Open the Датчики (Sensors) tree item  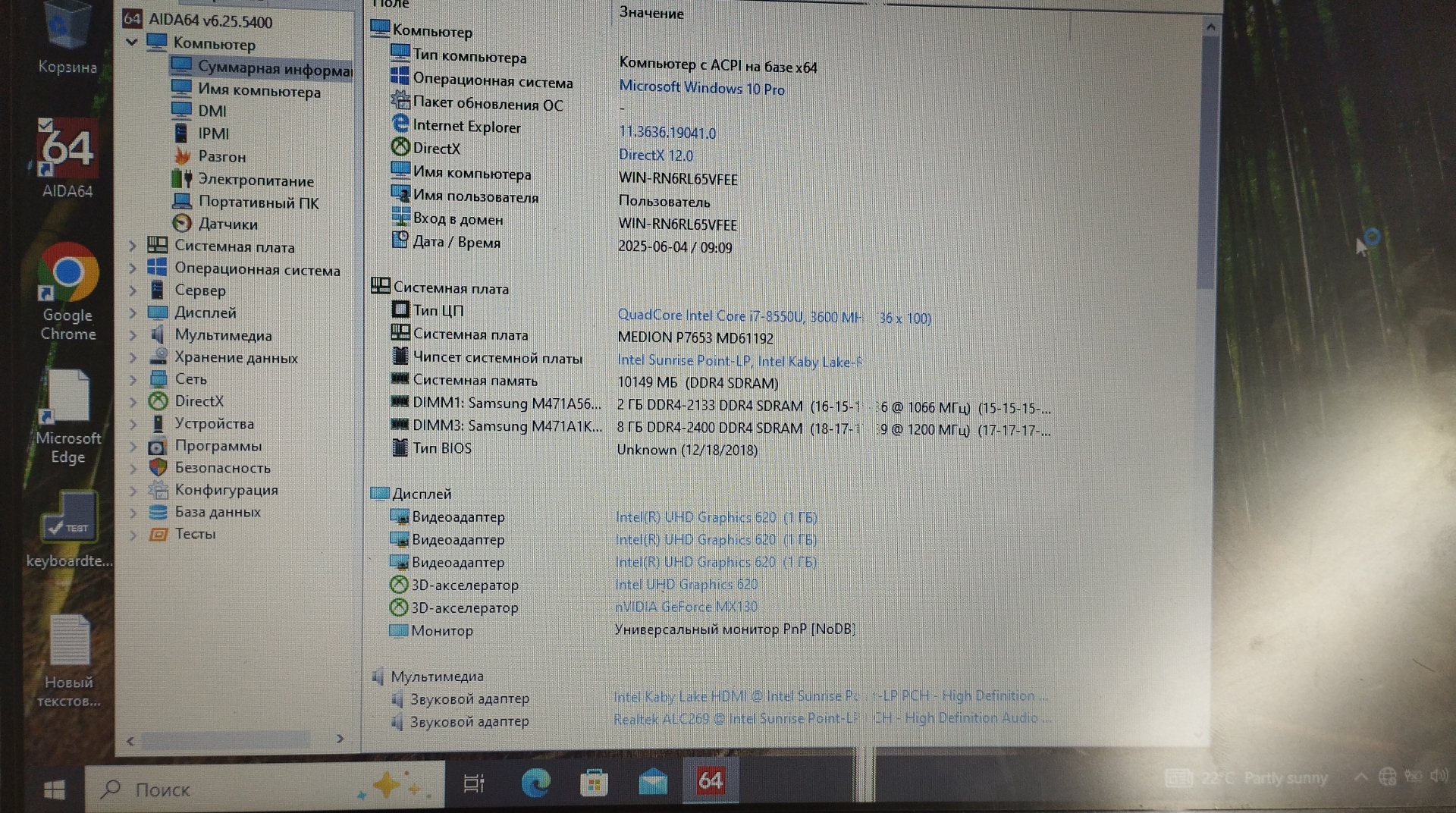(227, 224)
